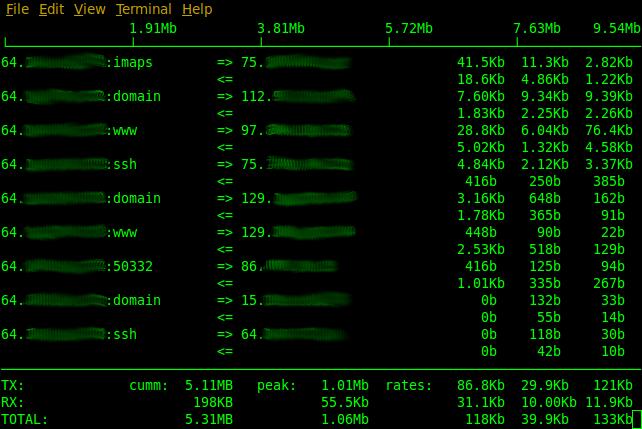The width and height of the screenshot is (642, 429).
Task: Click the 1.91Mb scale marker
Action: (x=154, y=28)
